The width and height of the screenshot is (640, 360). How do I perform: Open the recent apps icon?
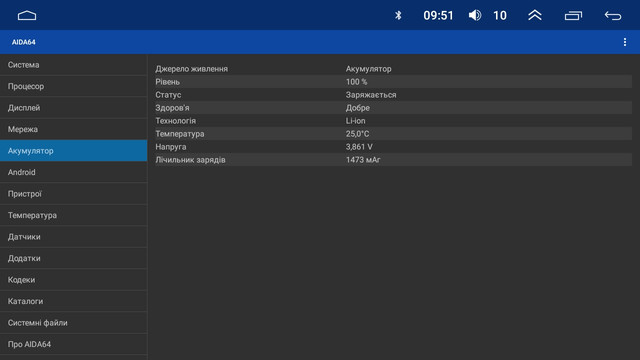point(573,16)
